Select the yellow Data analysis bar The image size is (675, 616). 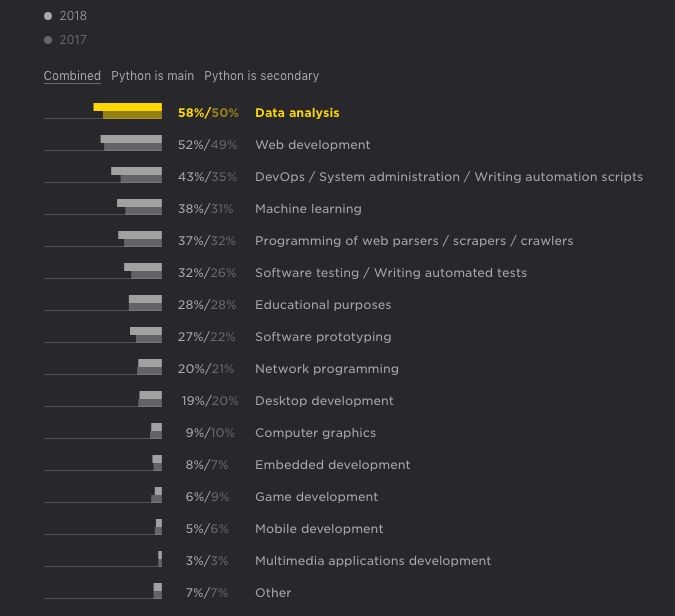(x=128, y=111)
